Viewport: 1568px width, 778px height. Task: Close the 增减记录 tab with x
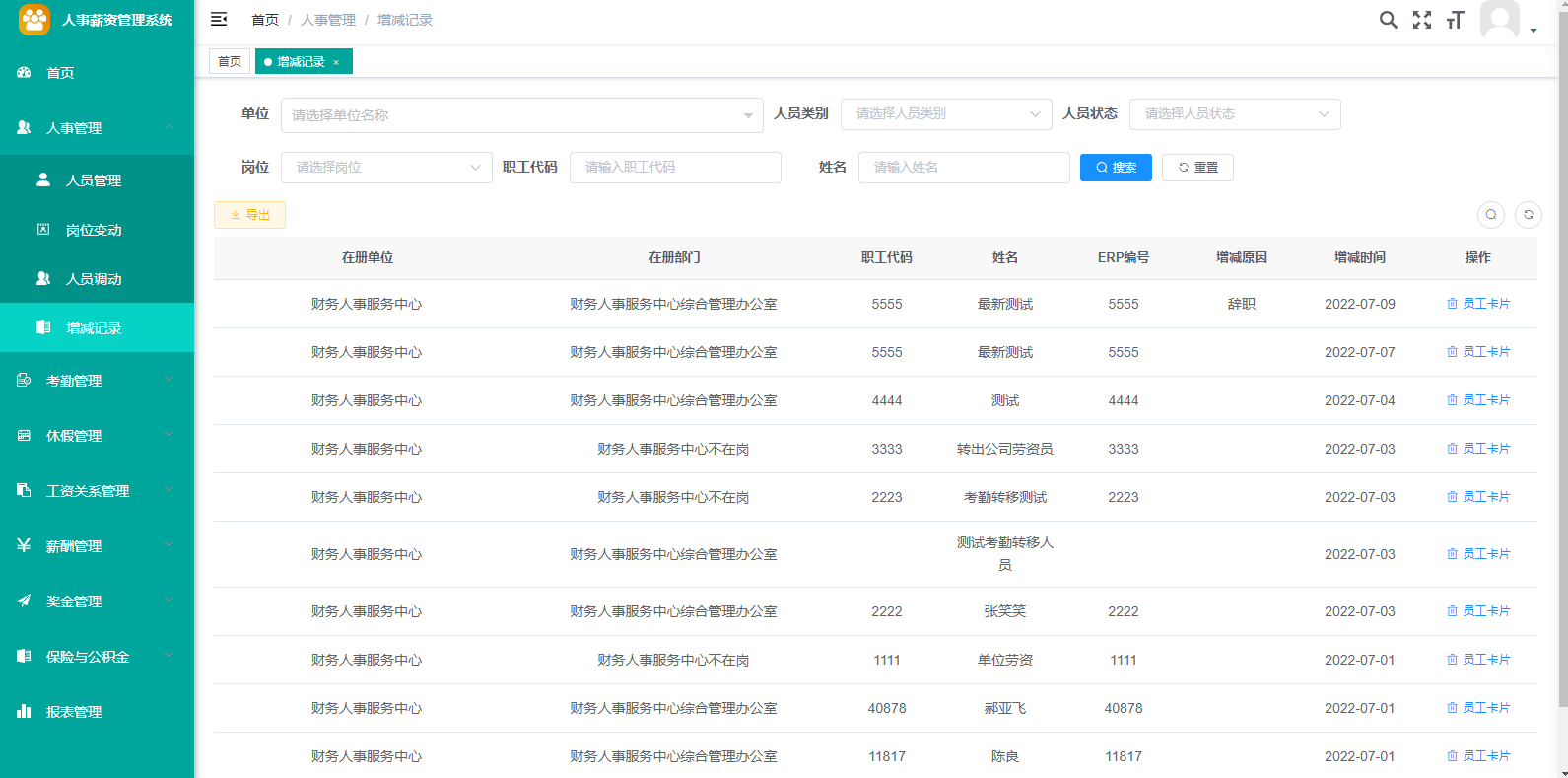[x=336, y=62]
